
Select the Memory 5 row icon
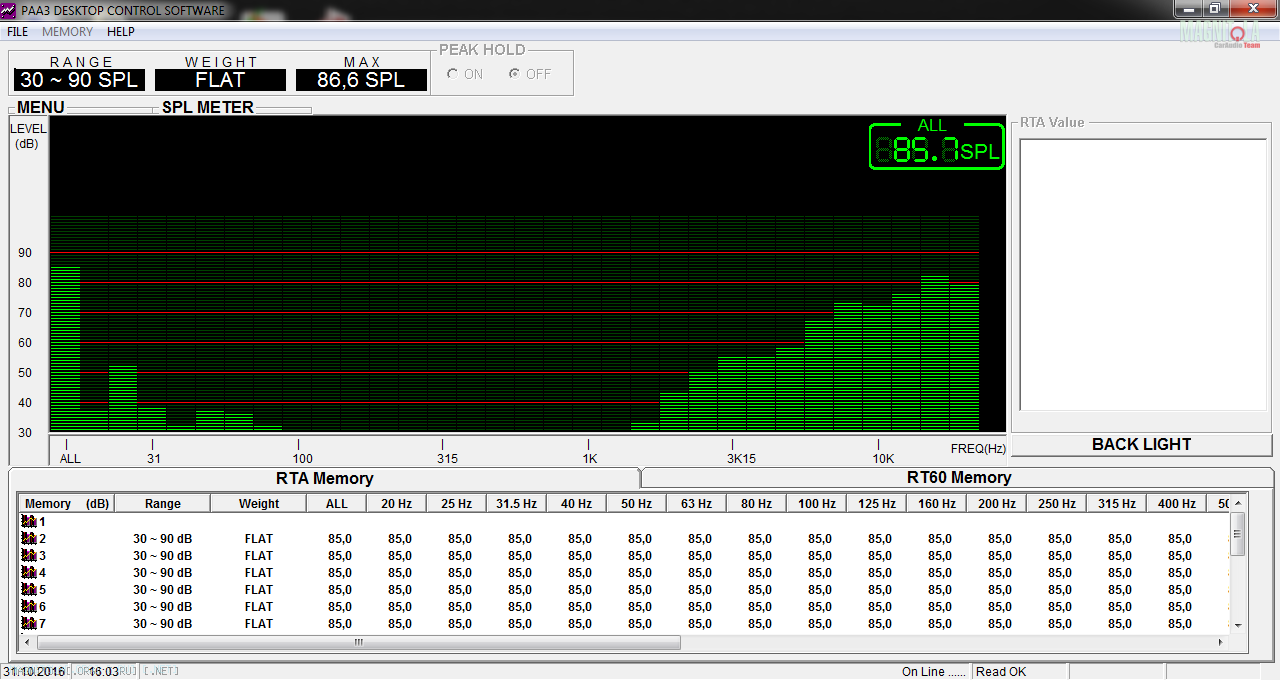click(29, 590)
